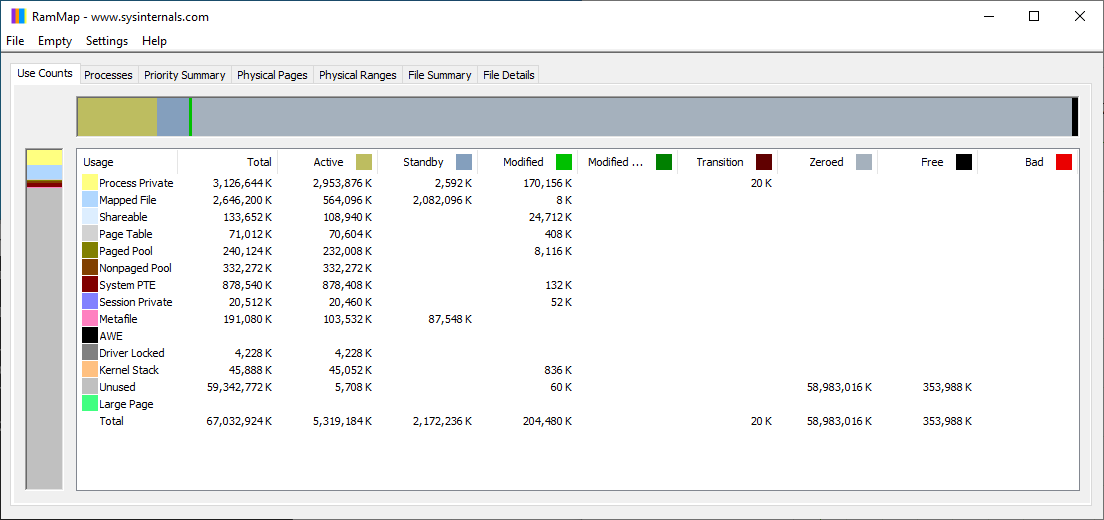Click the Free column black swatch

[x=964, y=163]
